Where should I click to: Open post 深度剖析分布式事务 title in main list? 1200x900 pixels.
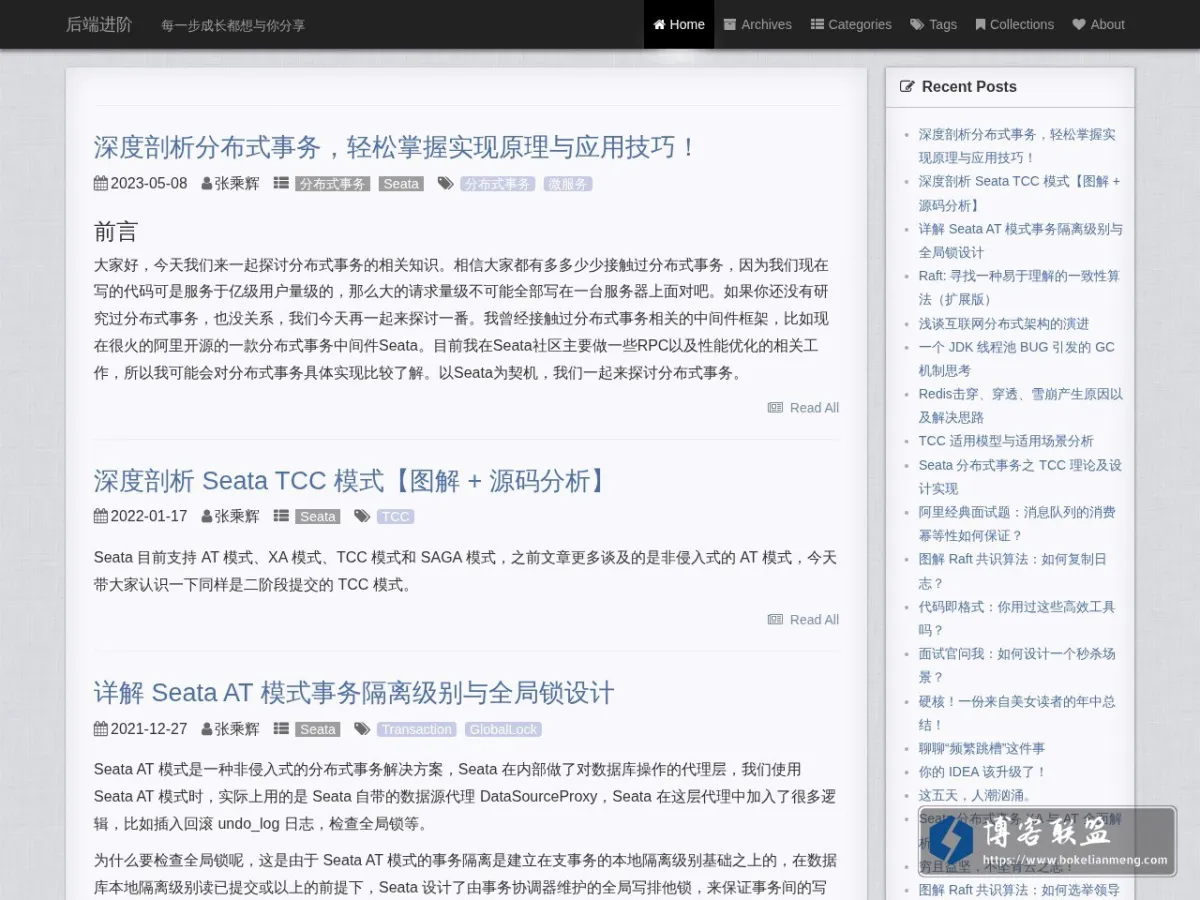[x=396, y=147]
